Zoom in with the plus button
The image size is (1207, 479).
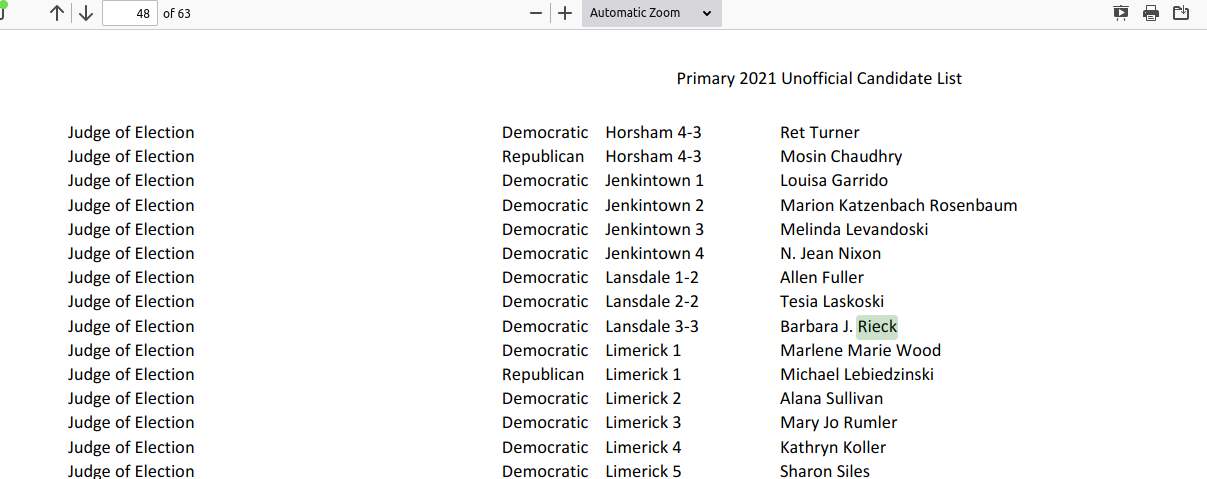[x=565, y=13]
